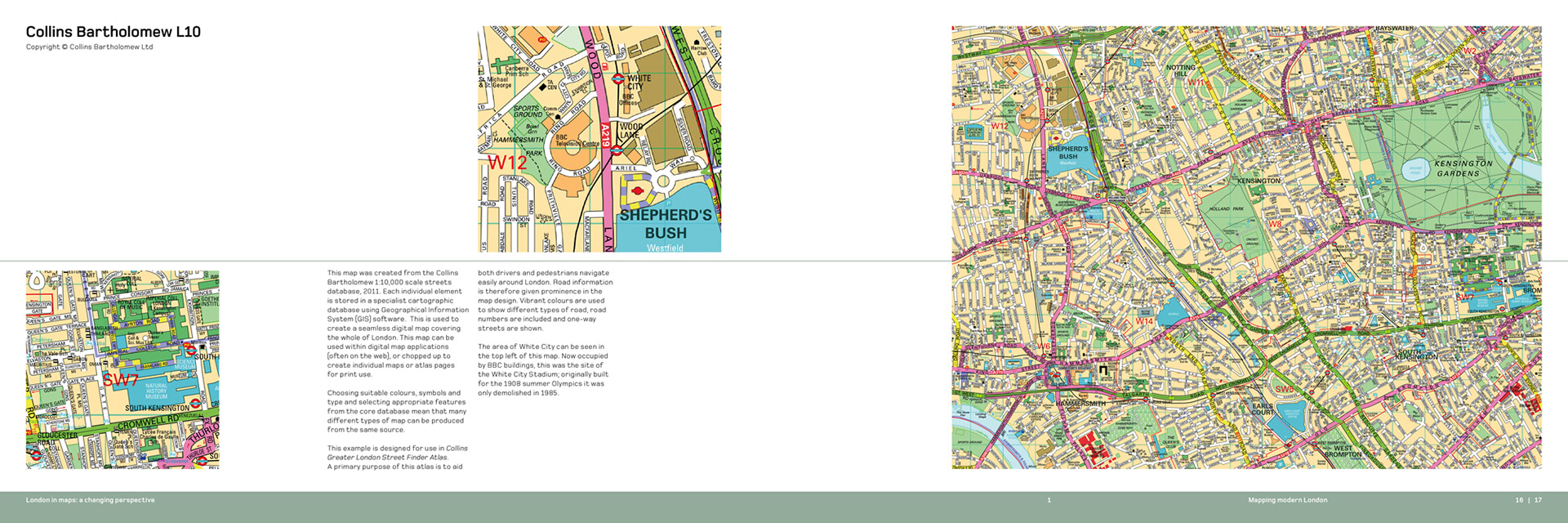Click the 'WHITE CITY' station name
This screenshot has width=1568, height=523.
pyautogui.click(x=639, y=83)
